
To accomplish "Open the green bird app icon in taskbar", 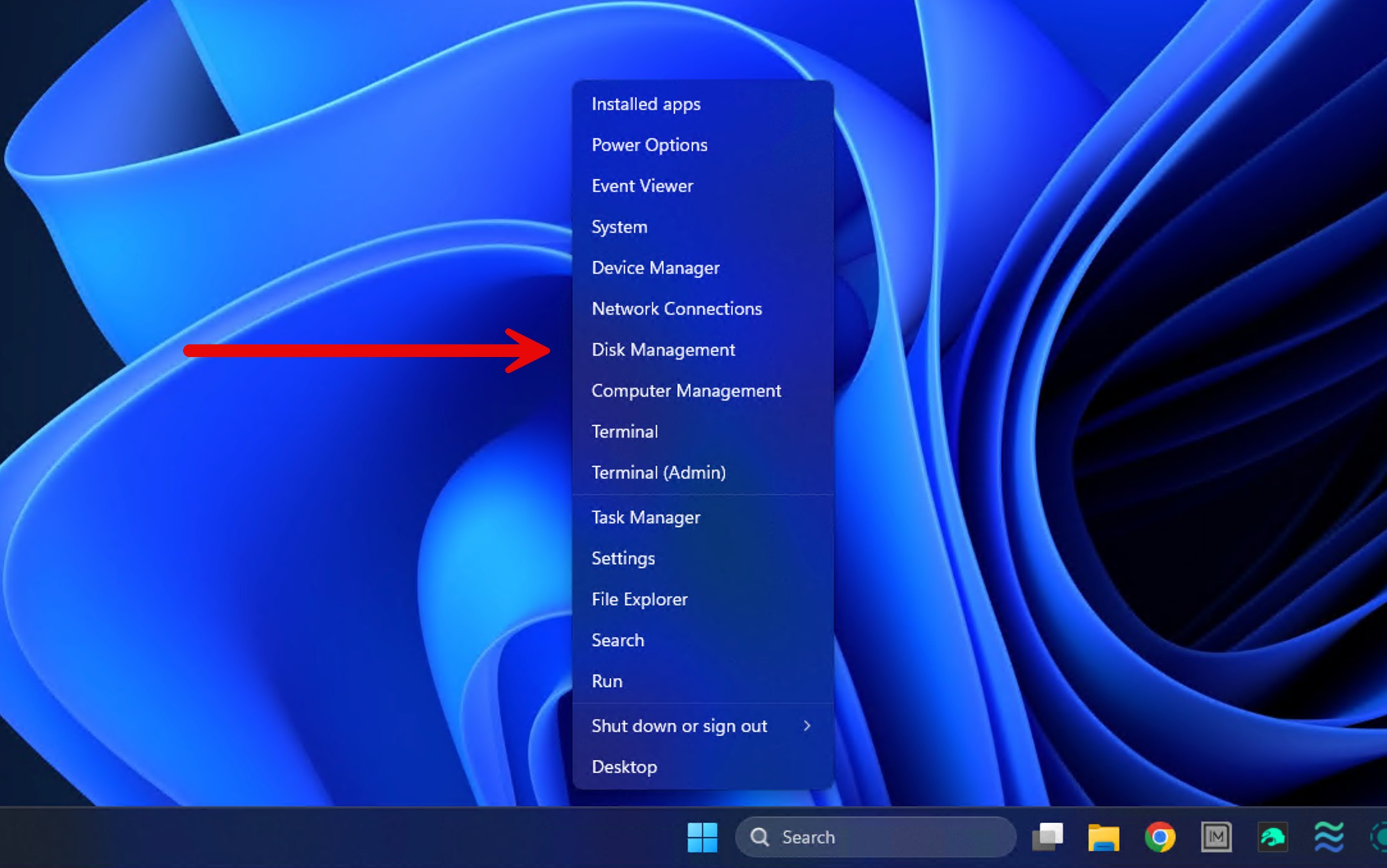I will pyautogui.click(x=1272, y=837).
